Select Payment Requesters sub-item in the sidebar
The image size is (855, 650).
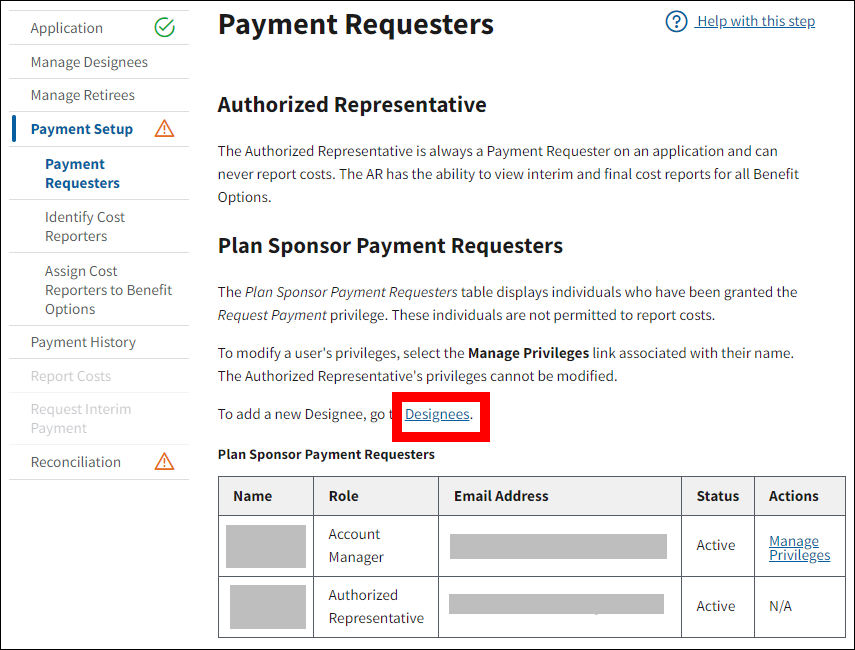click(x=82, y=173)
